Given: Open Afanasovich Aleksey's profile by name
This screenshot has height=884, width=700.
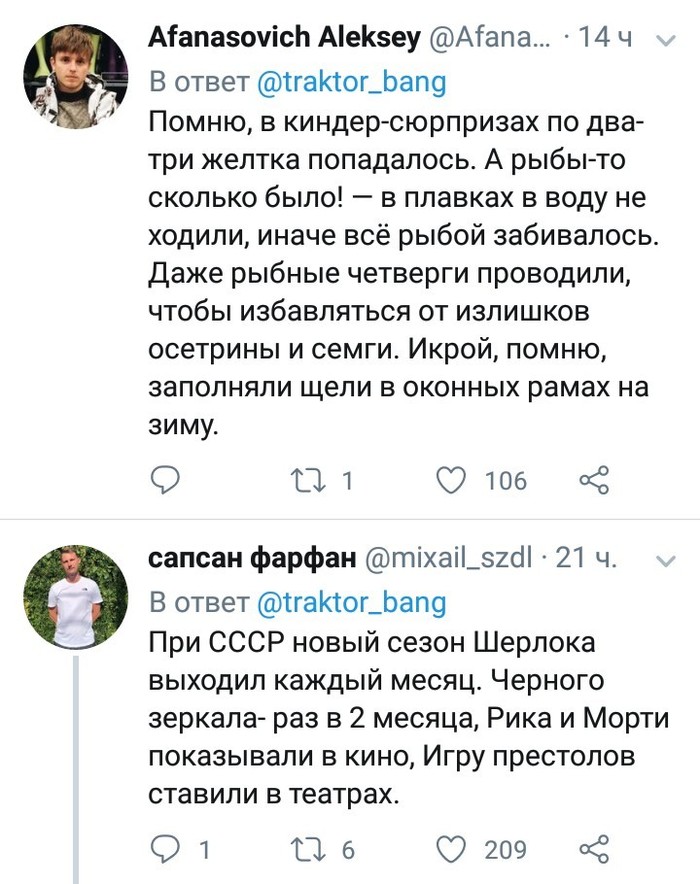Looking at the screenshot, I should (x=283, y=38).
